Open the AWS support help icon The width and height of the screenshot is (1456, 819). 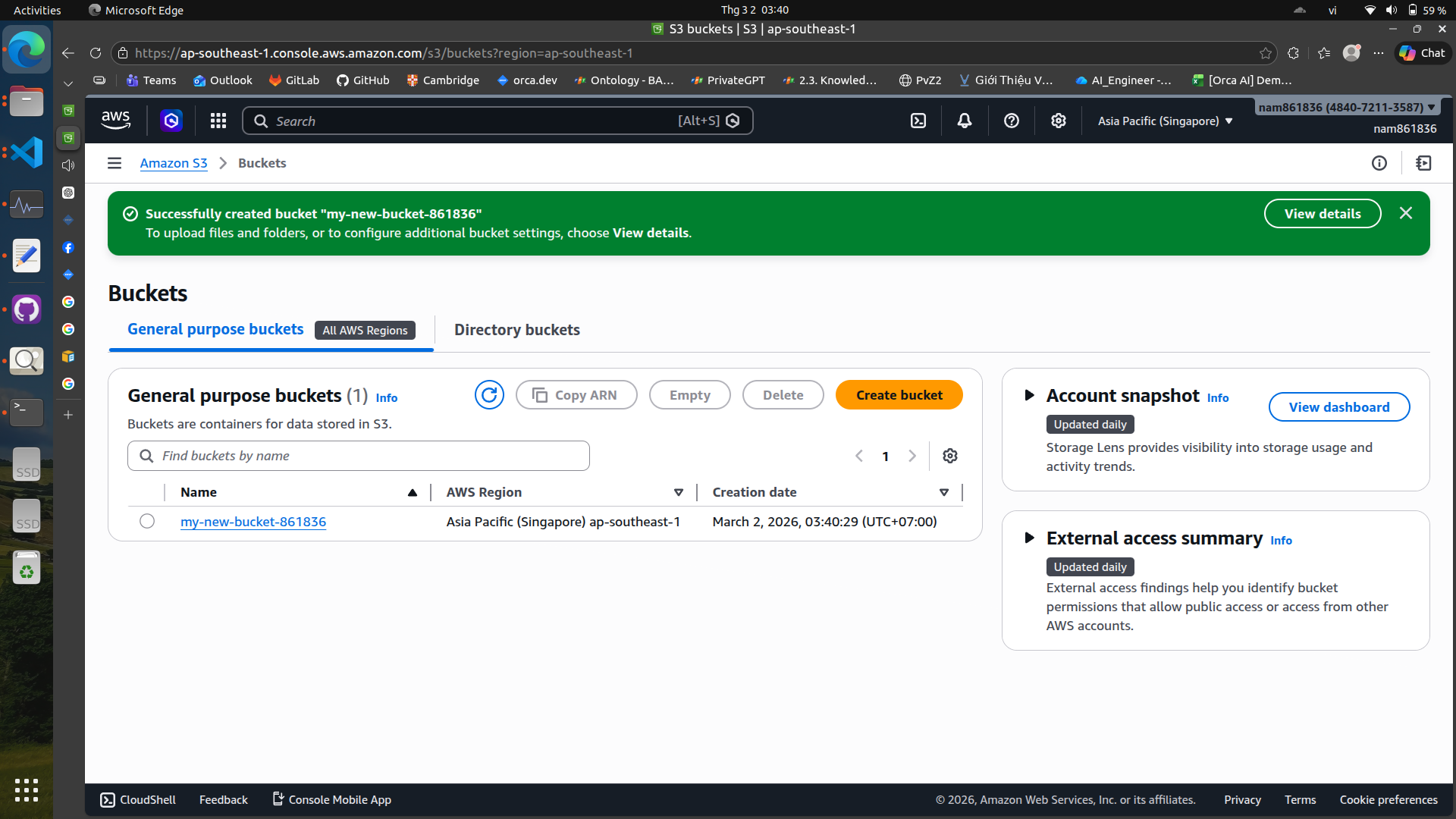coord(1012,121)
